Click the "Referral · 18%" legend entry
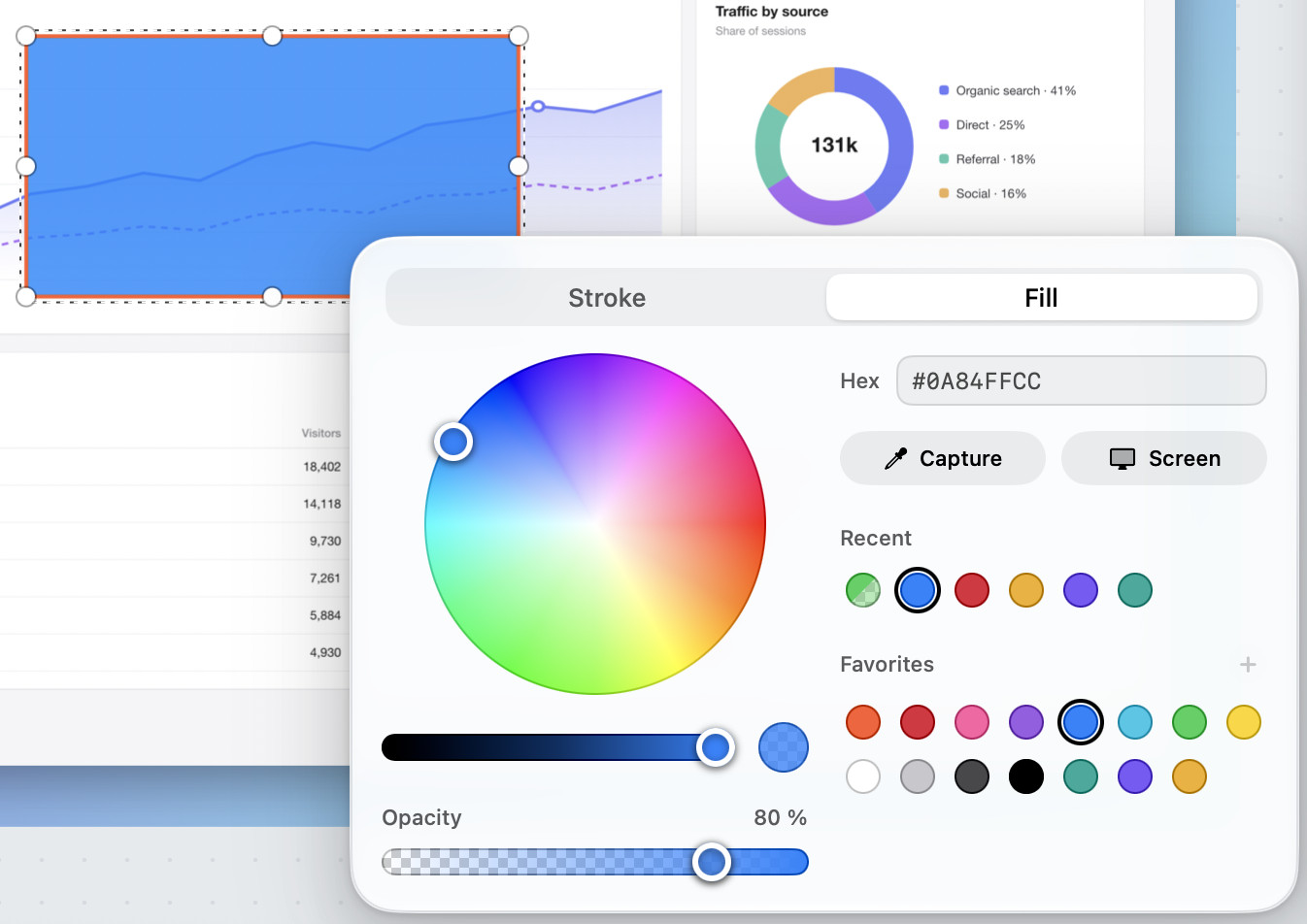 [987, 159]
